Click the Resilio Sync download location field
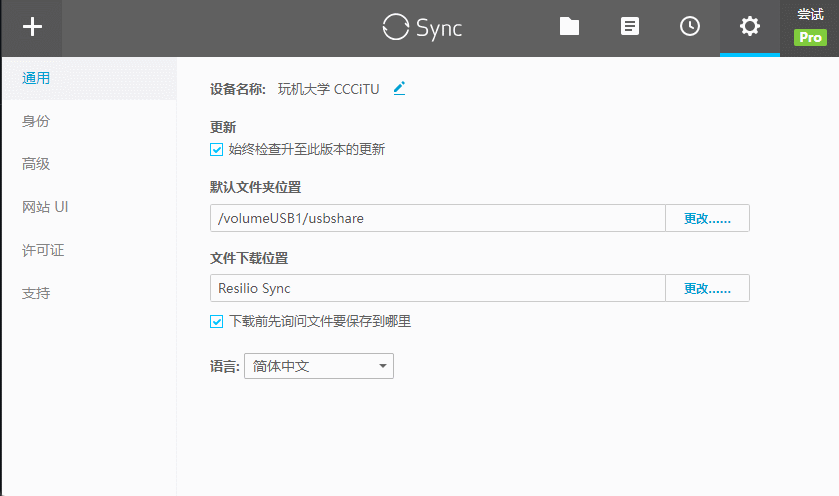839x496 pixels. (438, 288)
